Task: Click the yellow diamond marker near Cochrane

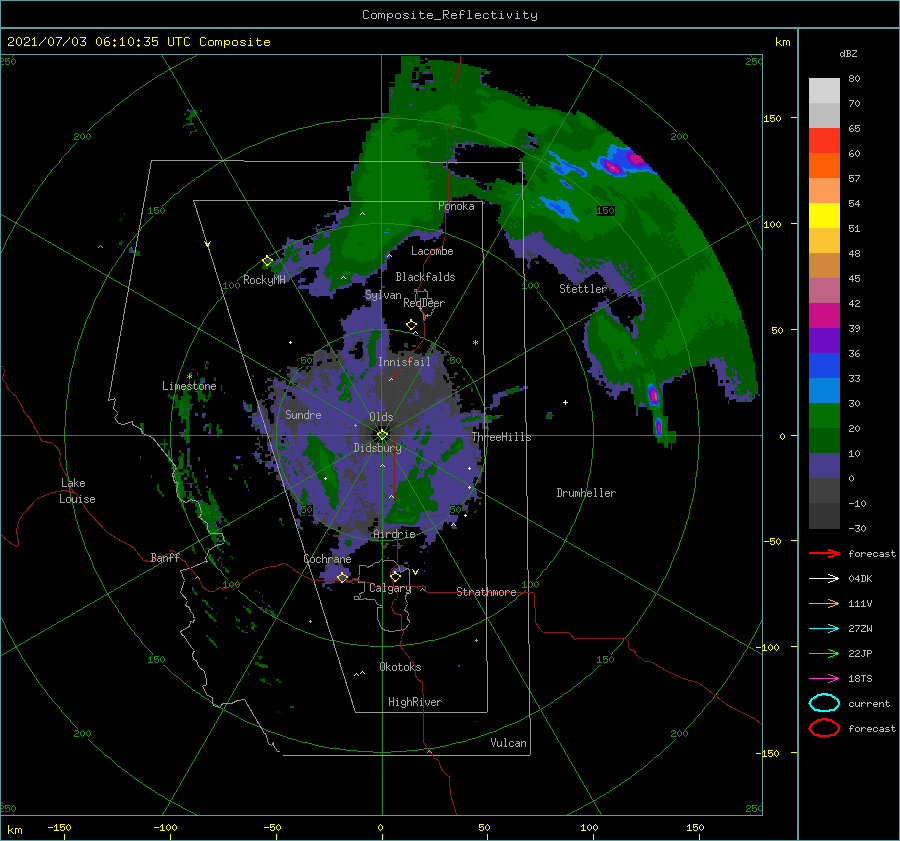Action: pyautogui.click(x=342, y=577)
